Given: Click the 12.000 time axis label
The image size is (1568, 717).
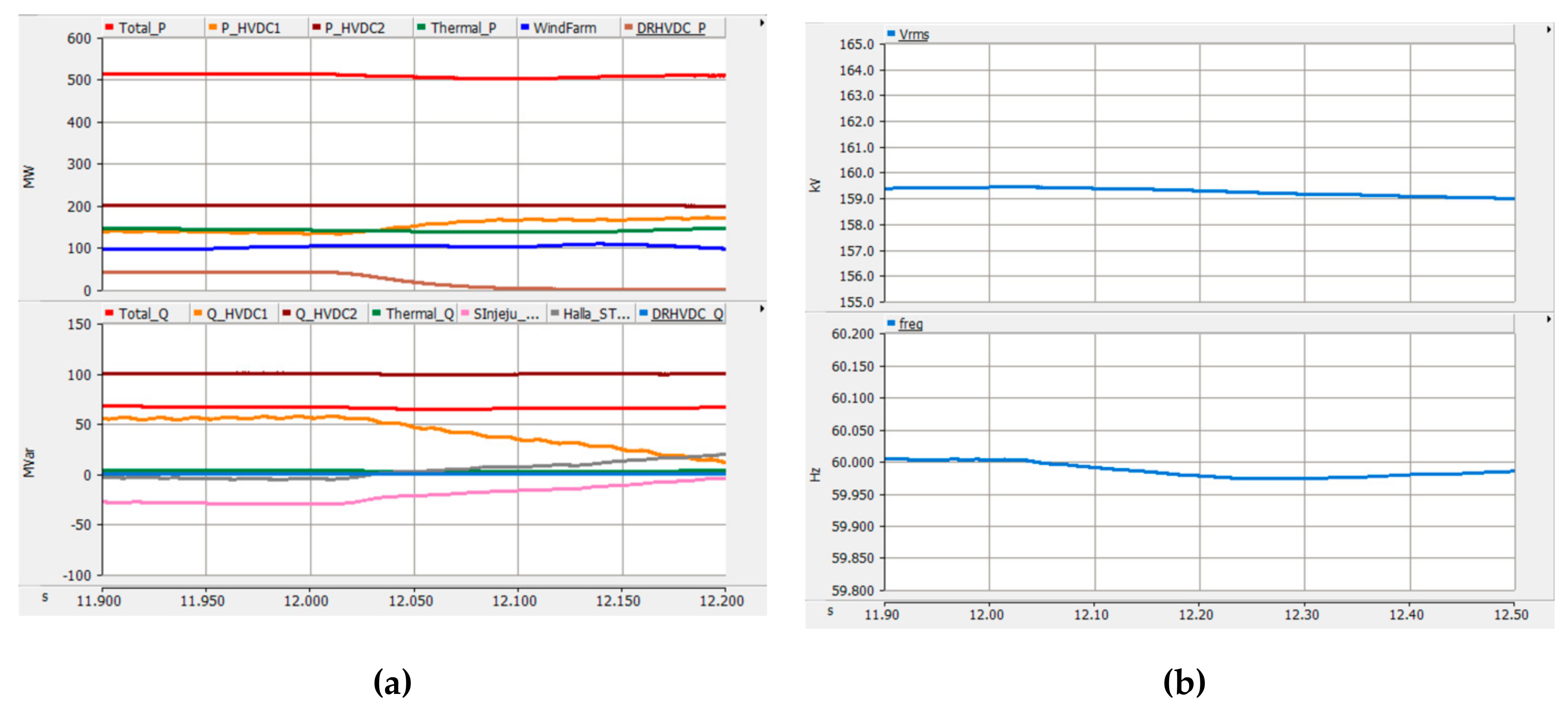Looking at the screenshot, I should pyautogui.click(x=306, y=601).
